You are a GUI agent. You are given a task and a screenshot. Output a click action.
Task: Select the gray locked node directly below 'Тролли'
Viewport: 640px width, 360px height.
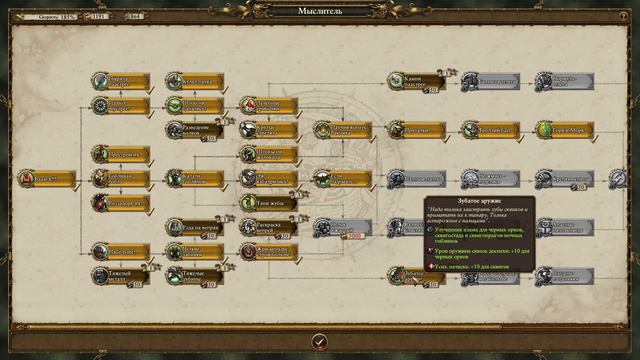pos(491,179)
